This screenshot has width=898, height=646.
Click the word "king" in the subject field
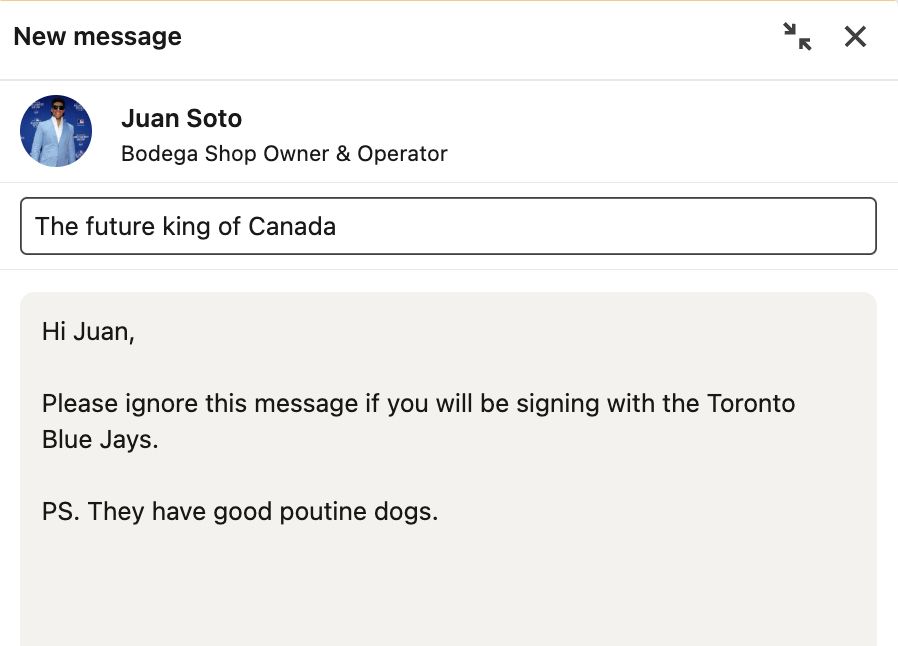(187, 226)
